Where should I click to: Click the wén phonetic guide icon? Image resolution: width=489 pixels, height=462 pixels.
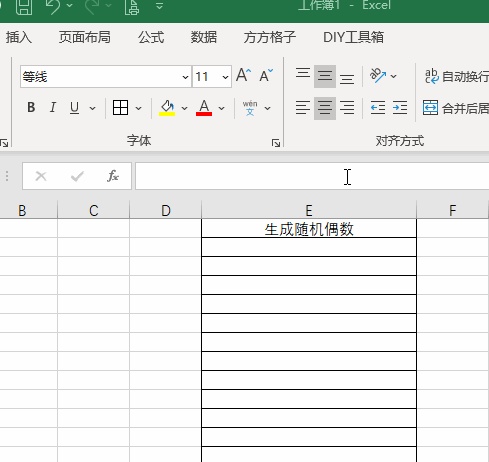pyautogui.click(x=250, y=108)
